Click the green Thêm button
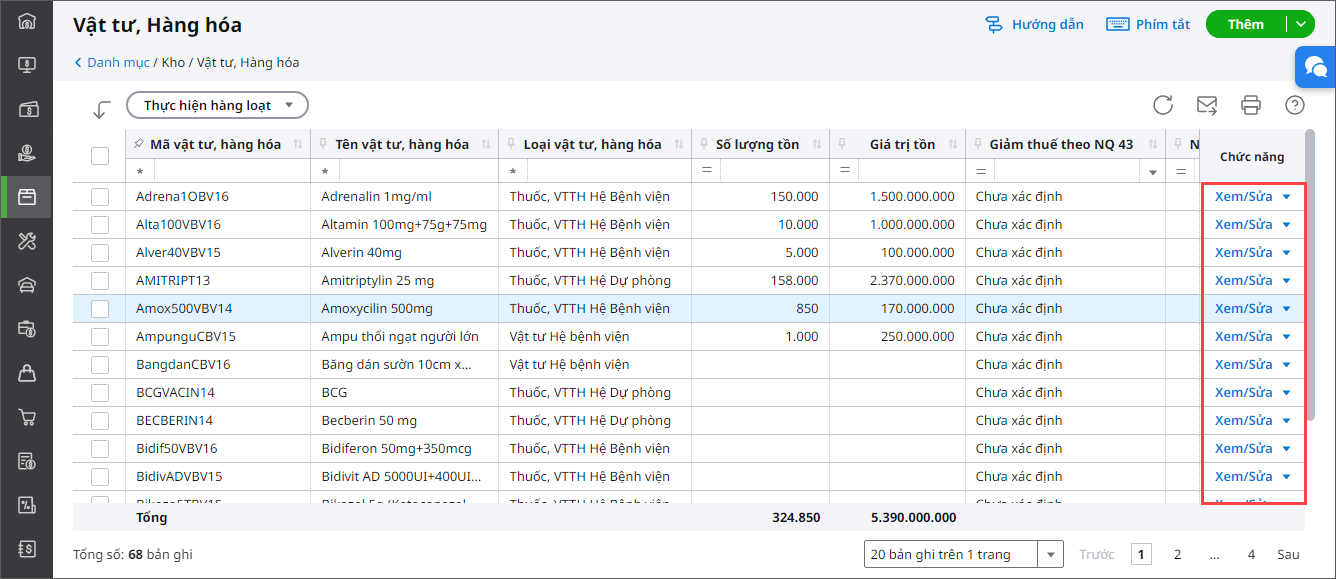The image size is (1336, 579). click(x=1246, y=24)
